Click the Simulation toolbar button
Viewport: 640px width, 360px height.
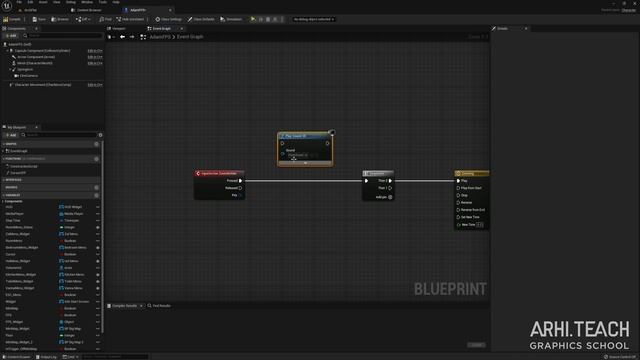click(231, 19)
